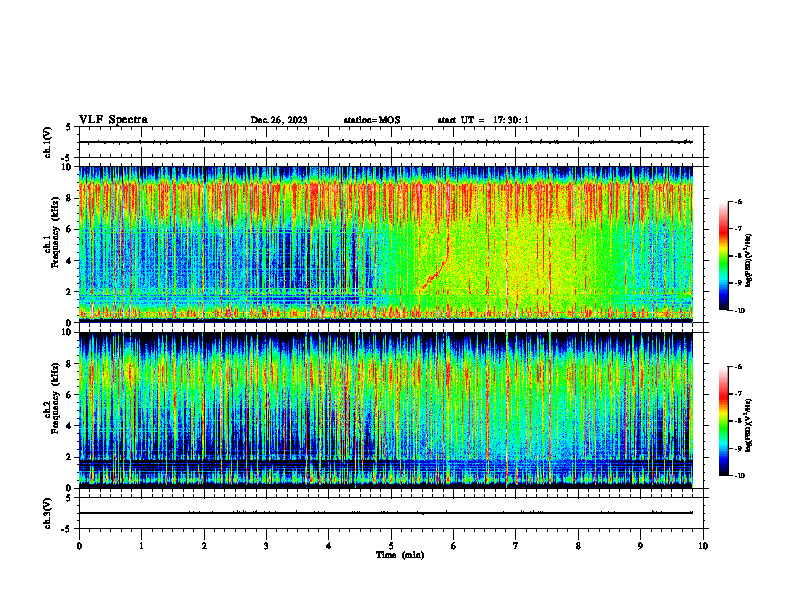
Task: Click the ch.1(V) axis "5" tick label
Action: point(69,128)
